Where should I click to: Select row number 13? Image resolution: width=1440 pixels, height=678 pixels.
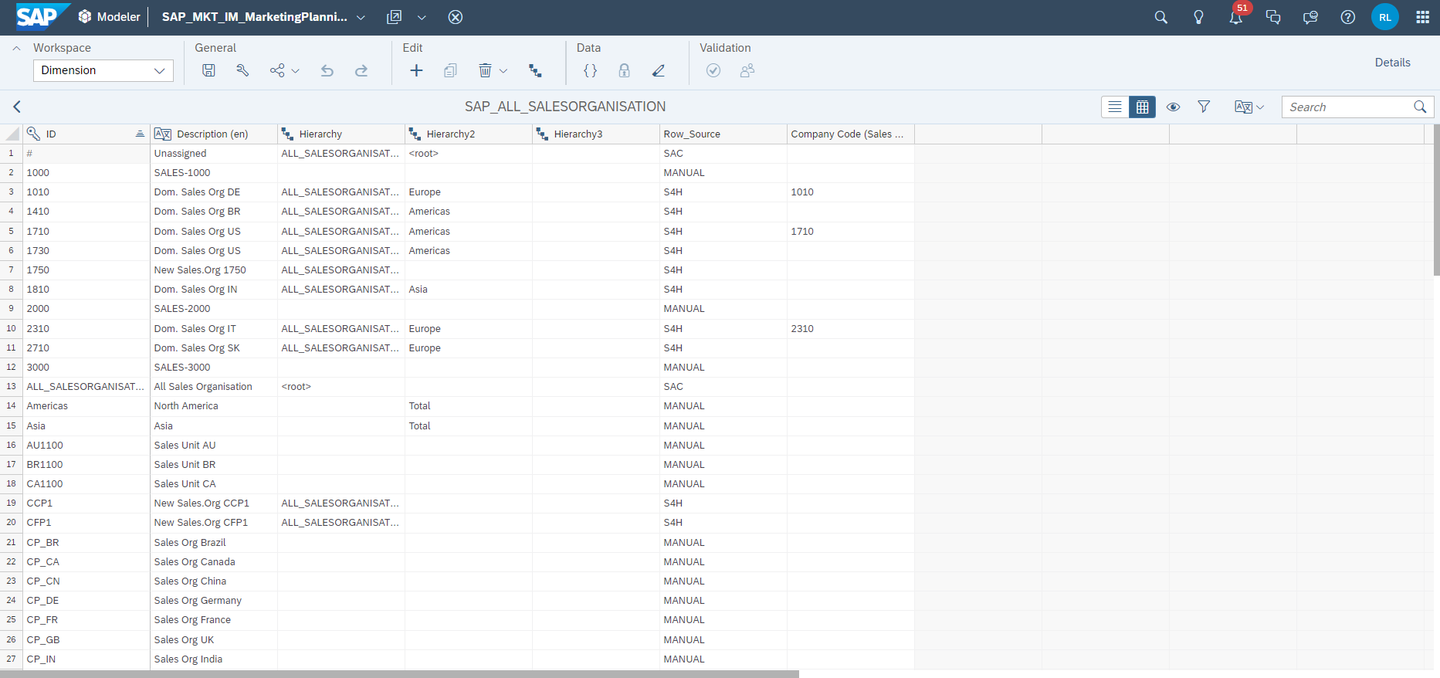tap(11, 386)
